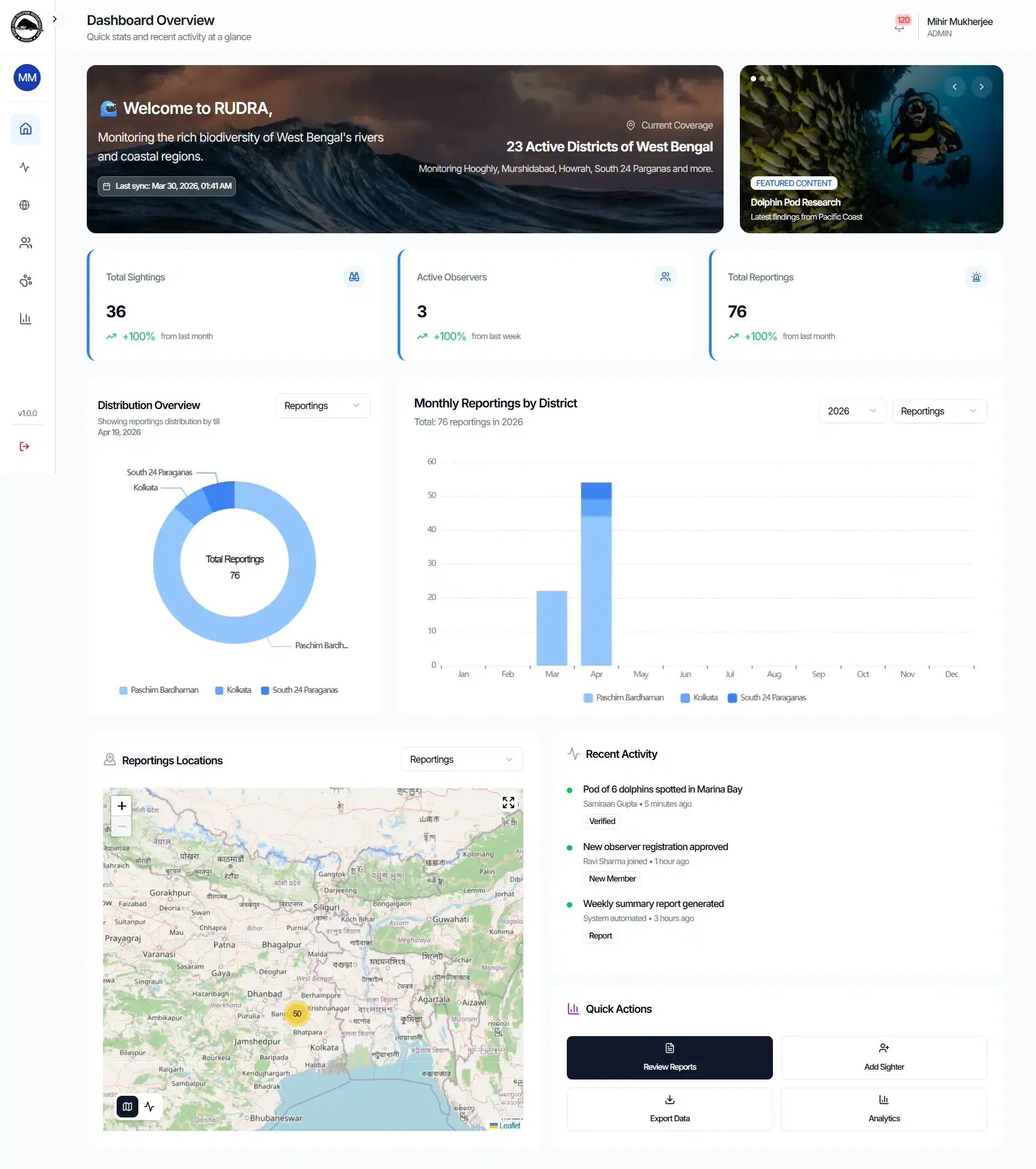Open the Reportings dropdown above the map
Screen dimensions: 1036x1169
pos(462,759)
